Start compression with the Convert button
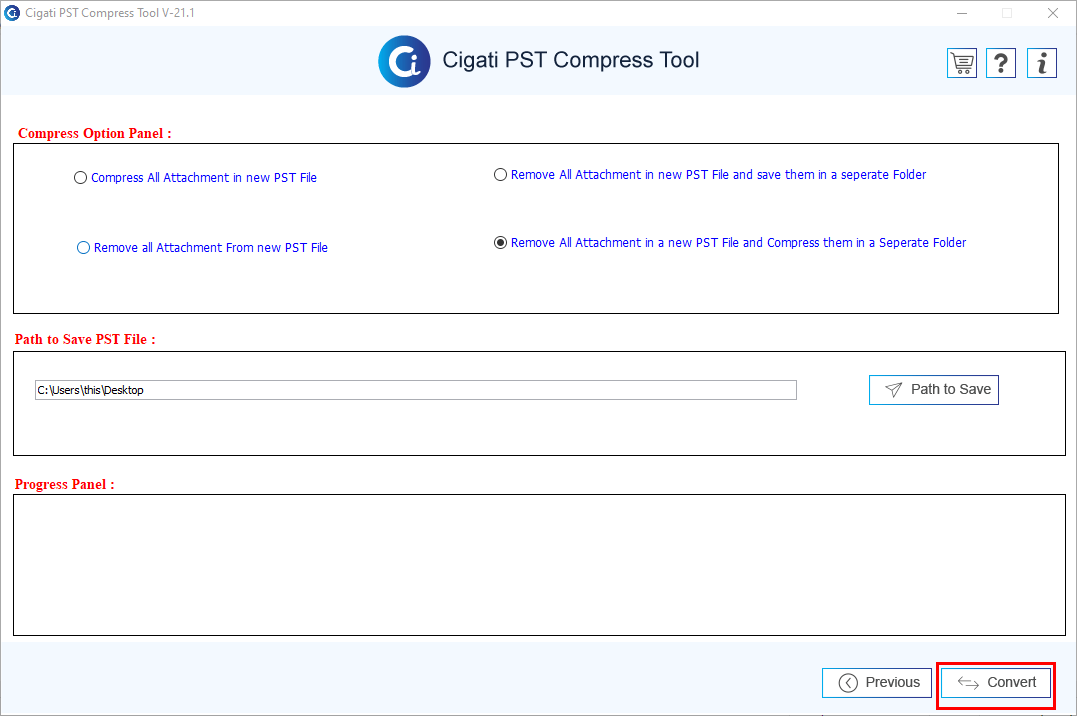Image resolution: width=1077 pixels, height=716 pixels. [x=996, y=682]
